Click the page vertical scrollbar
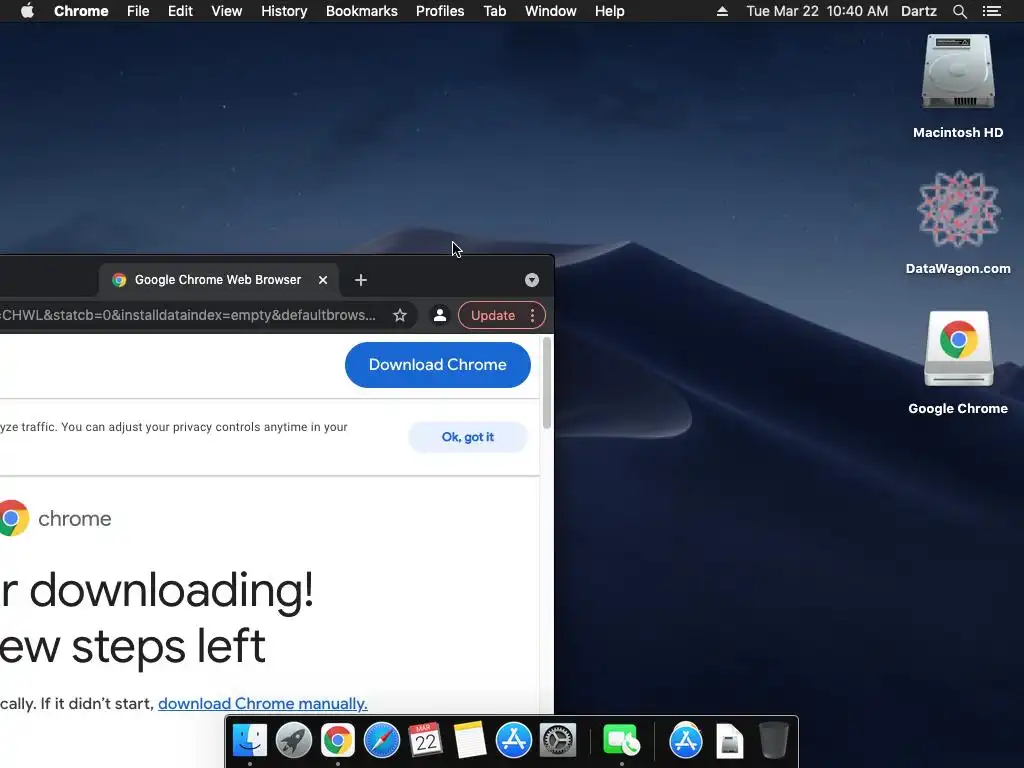The height and width of the screenshot is (768, 1024). click(547, 383)
